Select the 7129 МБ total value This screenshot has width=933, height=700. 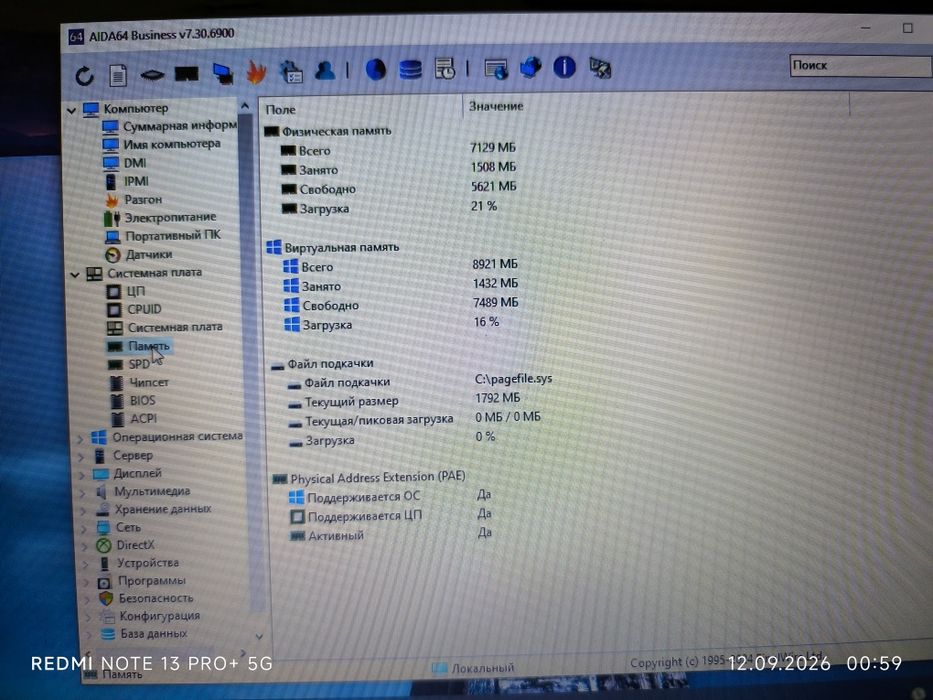point(493,147)
